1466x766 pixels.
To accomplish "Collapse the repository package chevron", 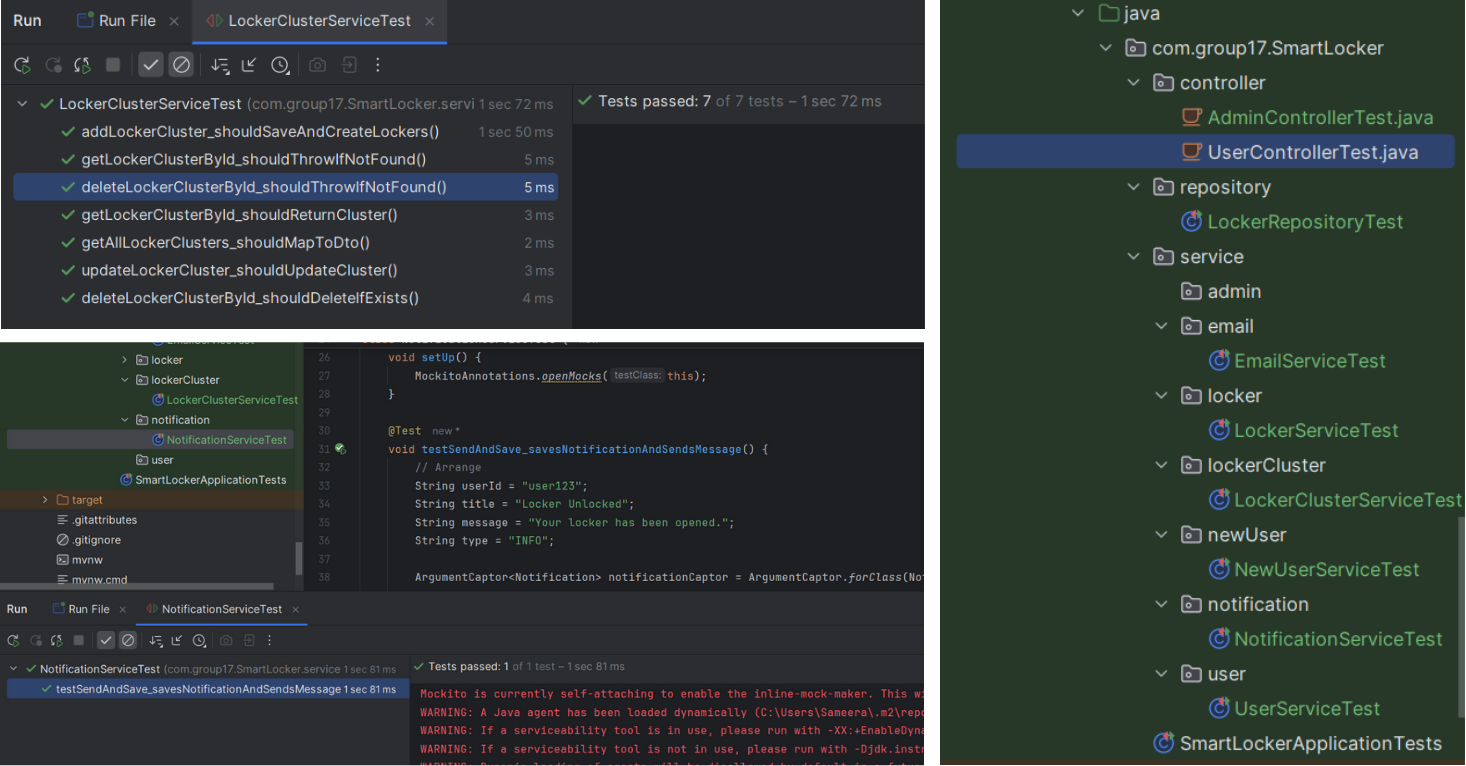I will coord(1133,187).
